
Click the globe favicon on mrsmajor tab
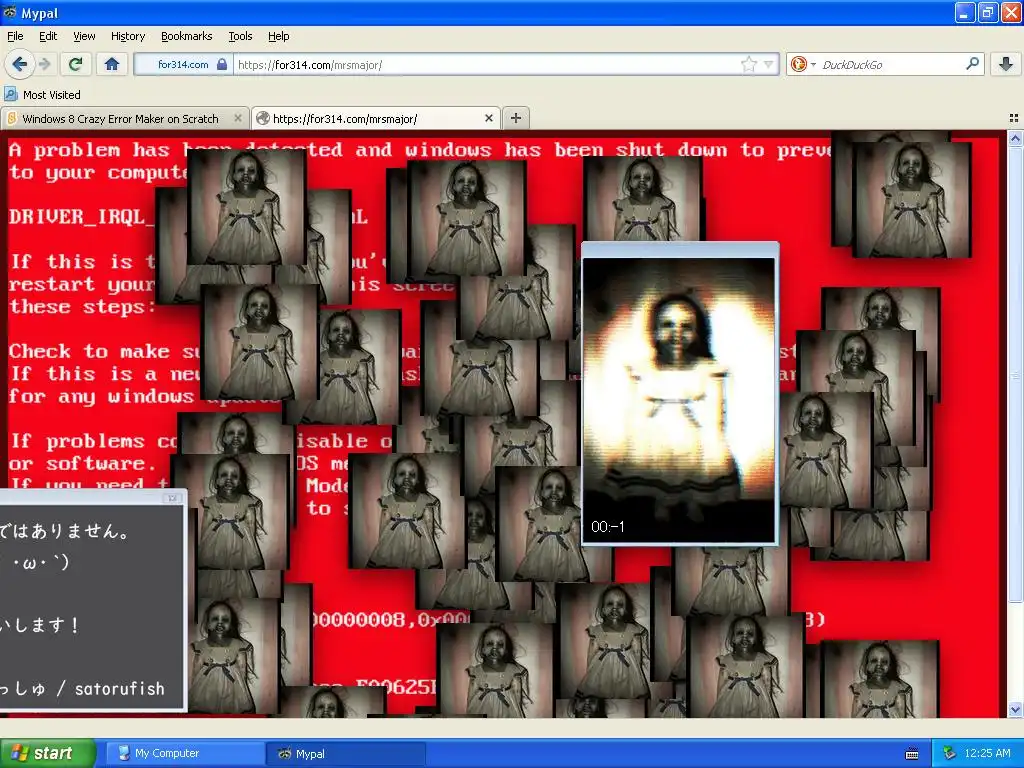[x=263, y=118]
